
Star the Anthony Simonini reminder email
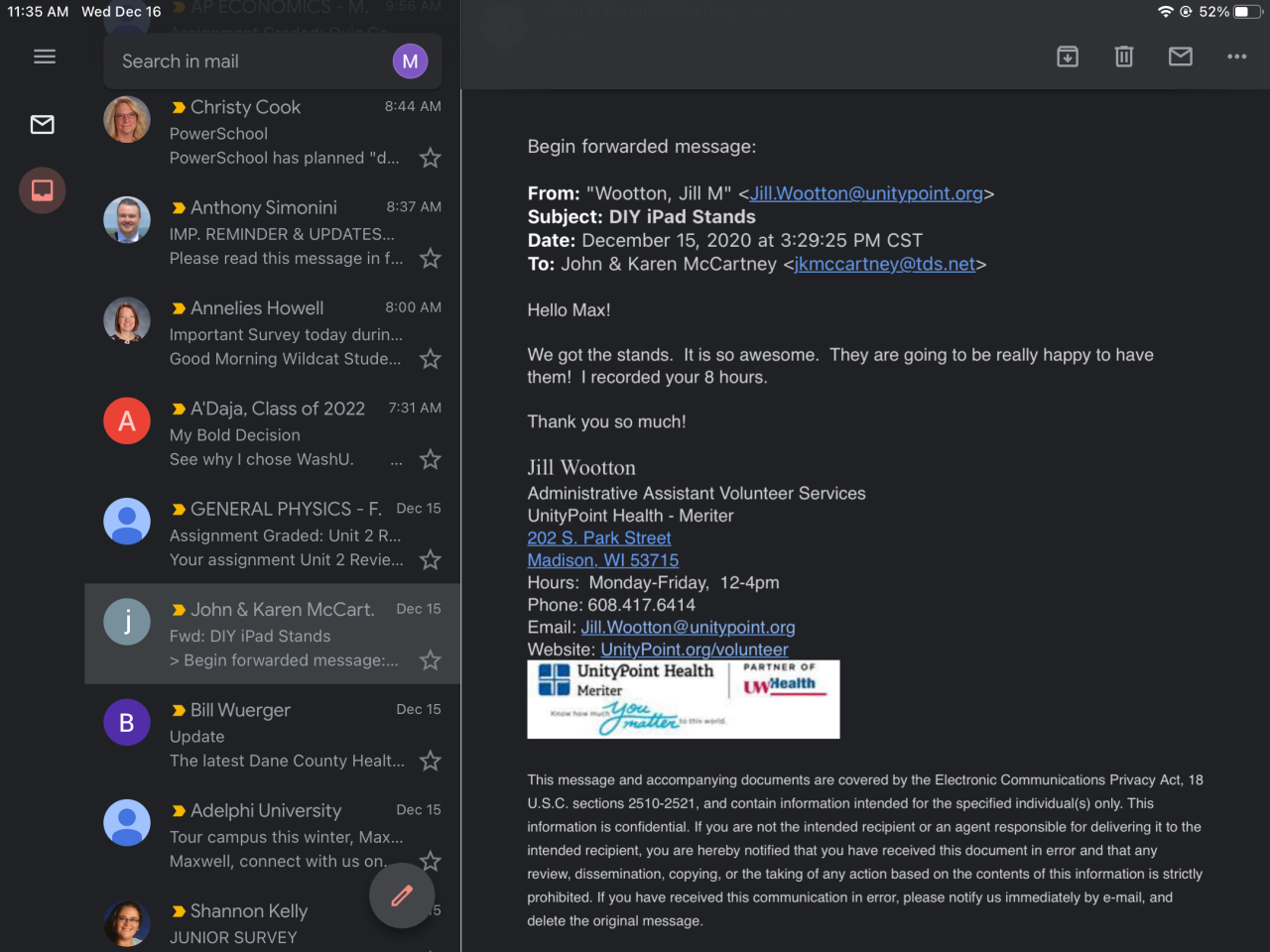click(431, 259)
